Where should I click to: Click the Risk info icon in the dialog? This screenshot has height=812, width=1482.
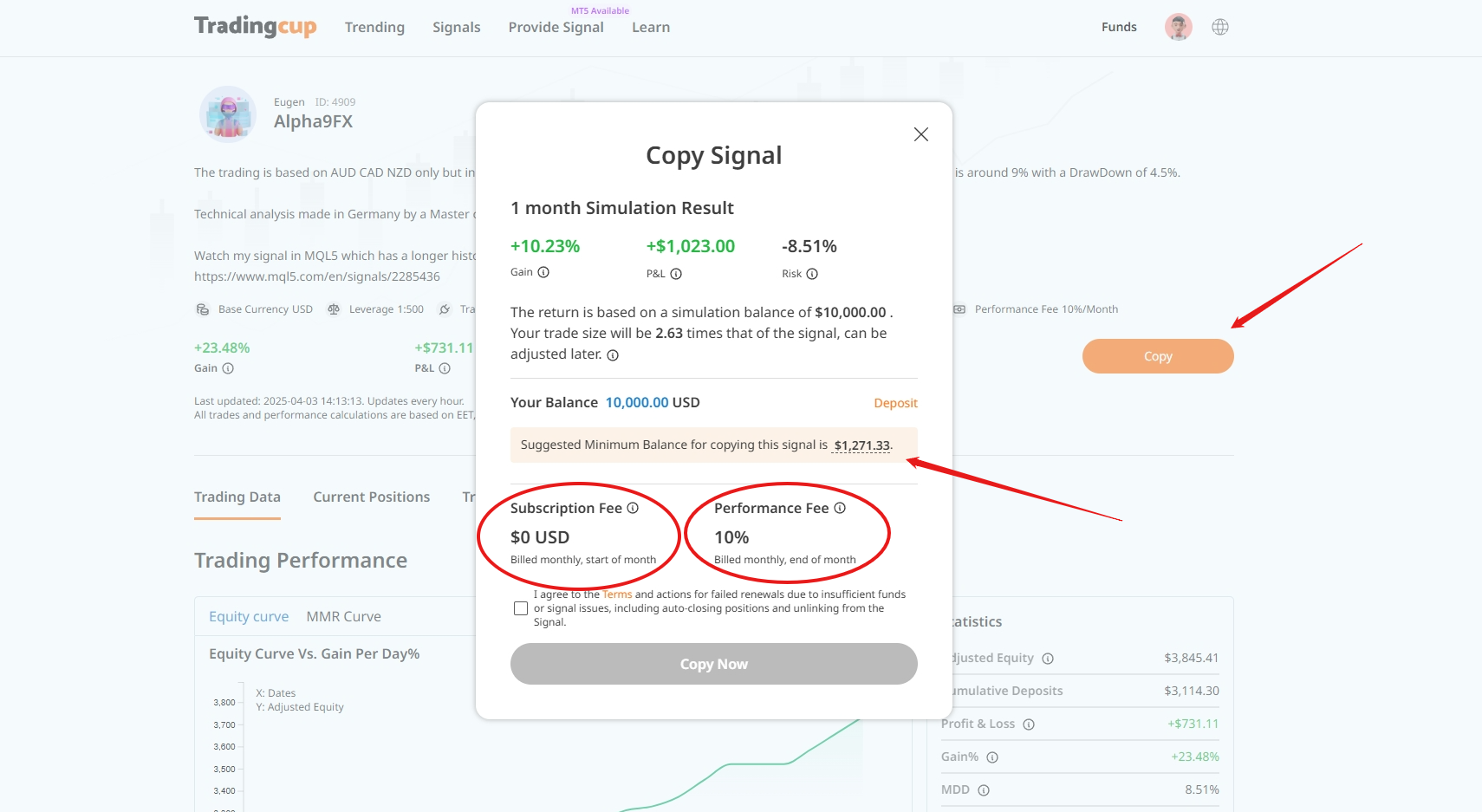tap(812, 274)
